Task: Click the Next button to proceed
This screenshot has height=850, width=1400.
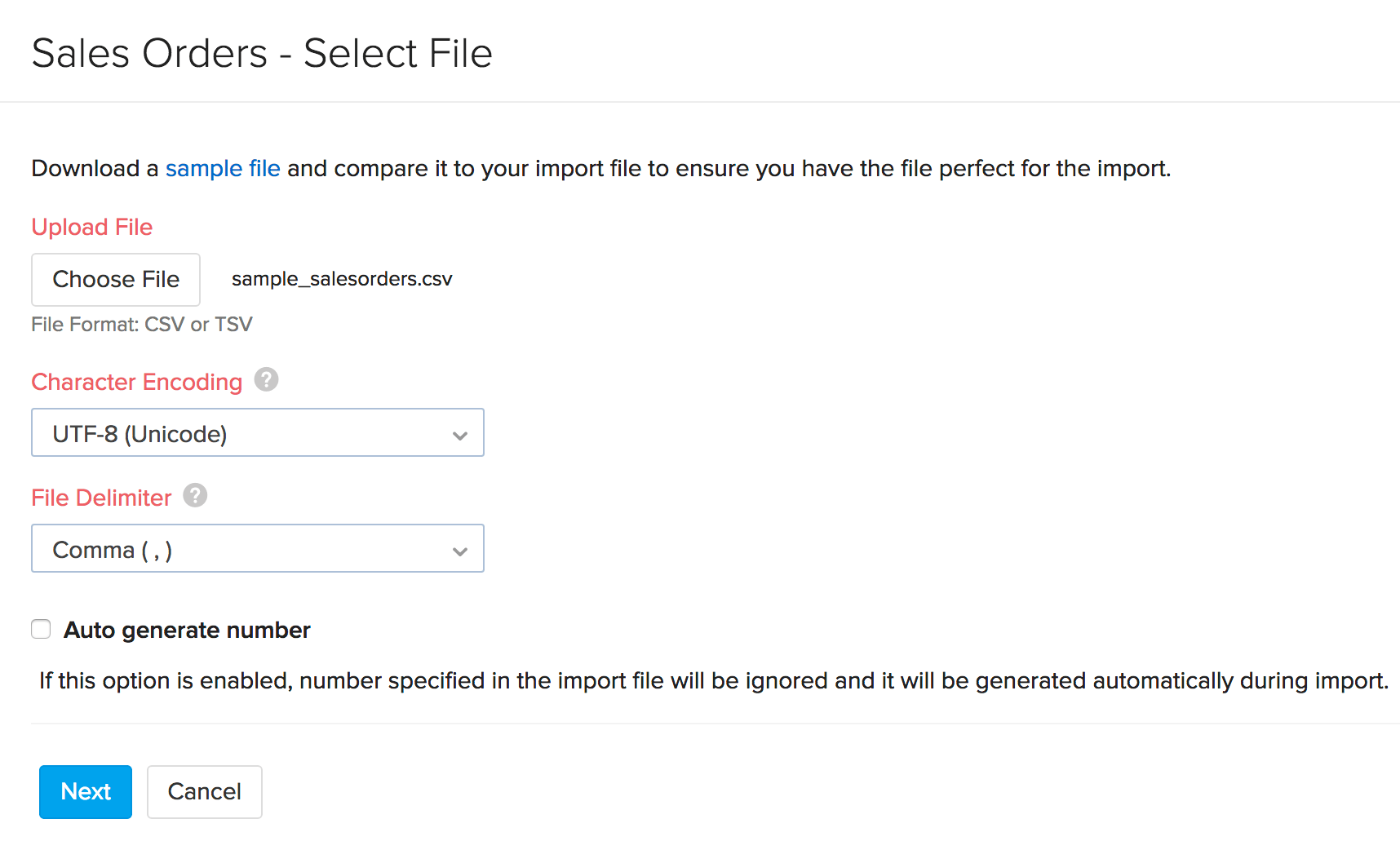Action: (85, 791)
